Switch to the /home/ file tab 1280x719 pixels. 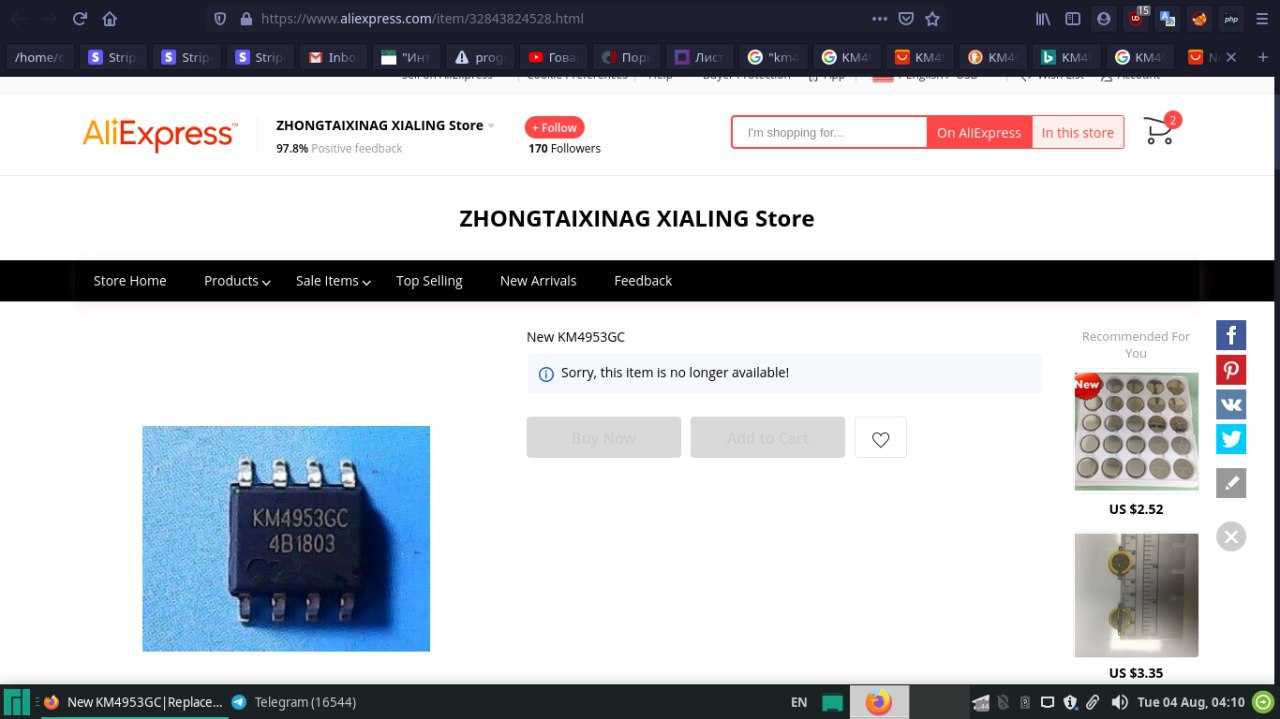pos(39,57)
